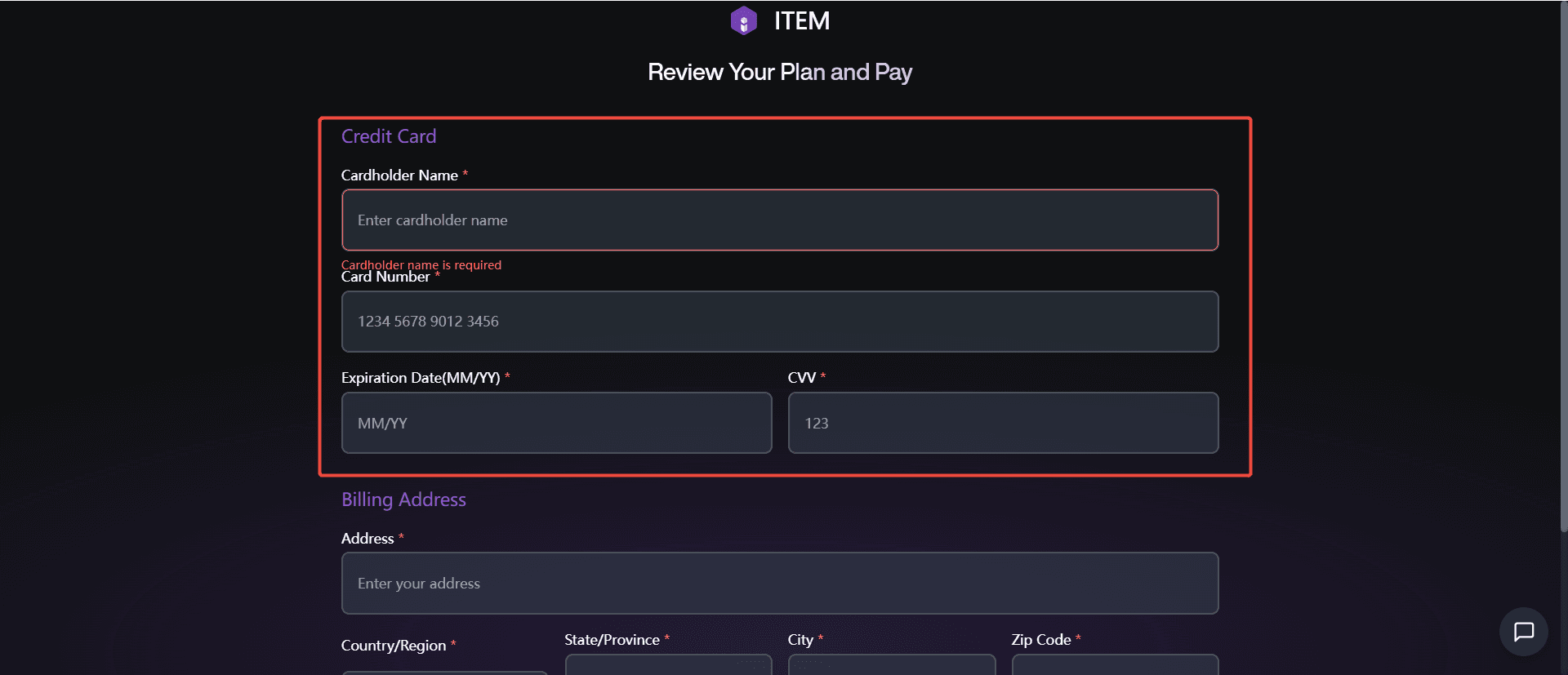Click the Cardholder Name label
This screenshot has height=675, width=1568.
click(399, 175)
